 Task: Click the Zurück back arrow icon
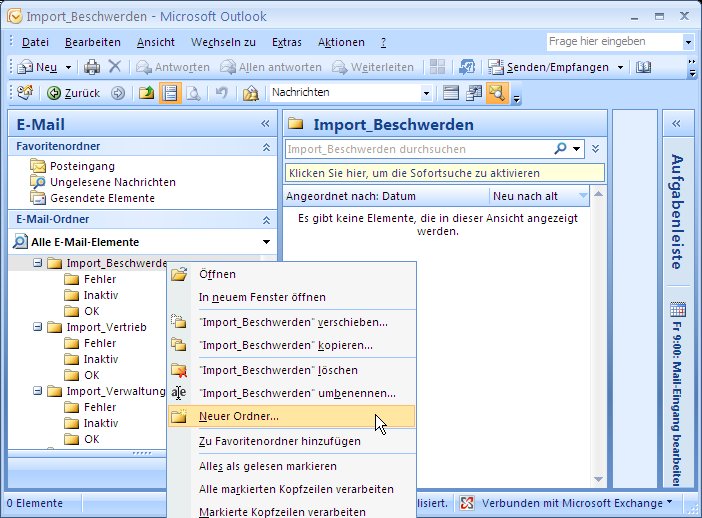tap(54, 93)
